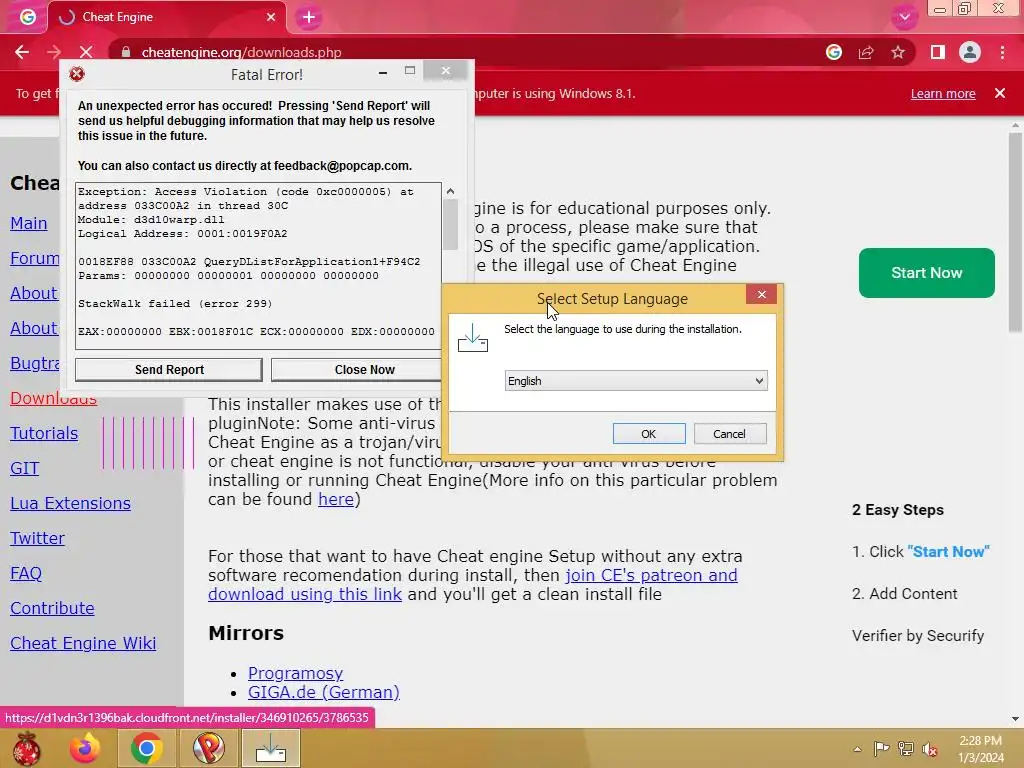Open the Chrome profile avatar
Viewport: 1024px width, 768px height.
[x=970, y=52]
